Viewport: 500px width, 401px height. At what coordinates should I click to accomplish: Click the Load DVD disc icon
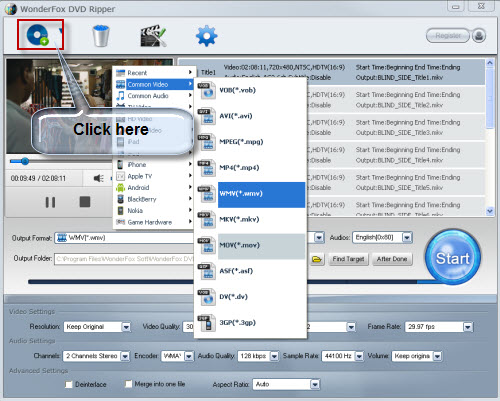[38, 35]
